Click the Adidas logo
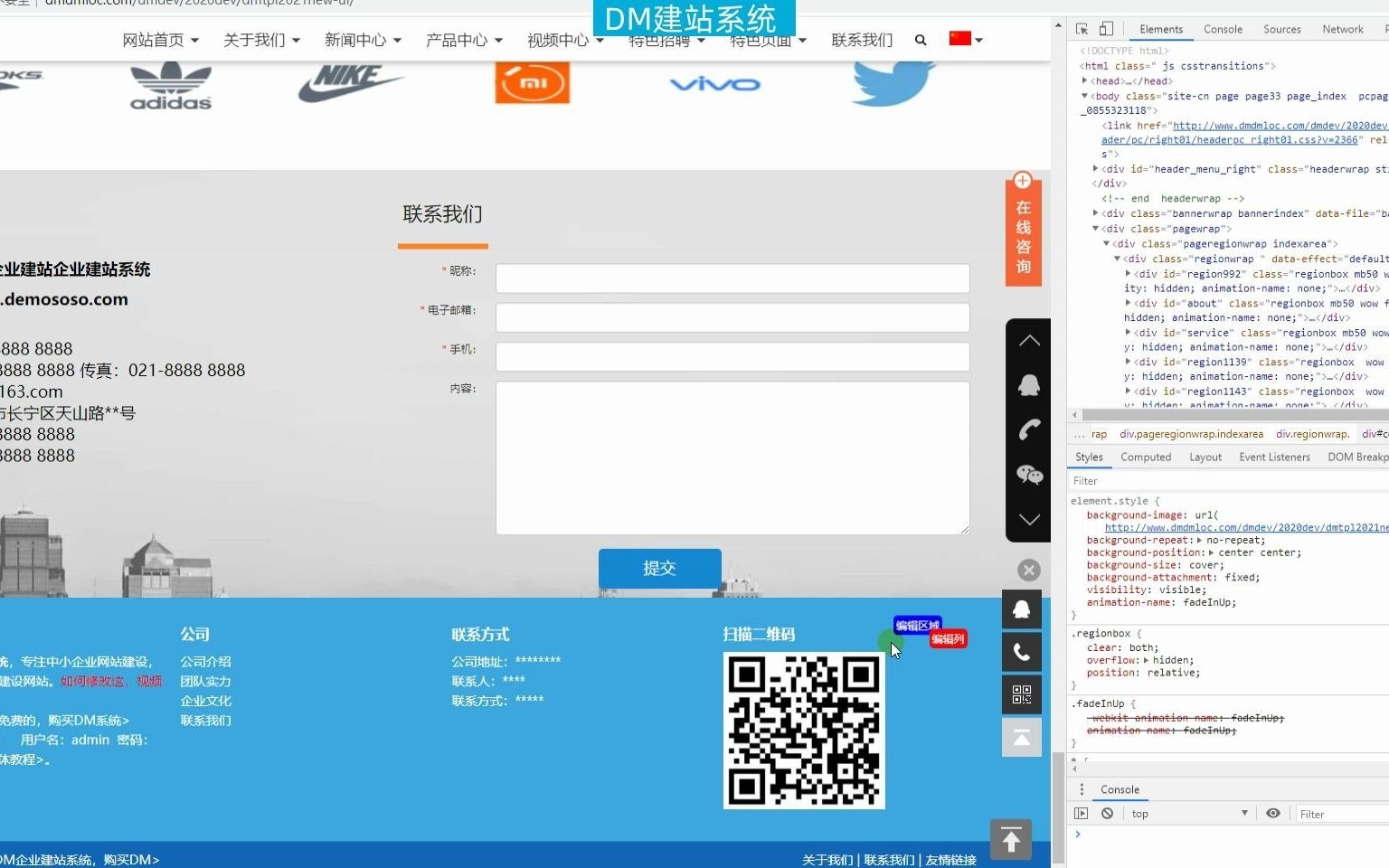 coord(171,86)
